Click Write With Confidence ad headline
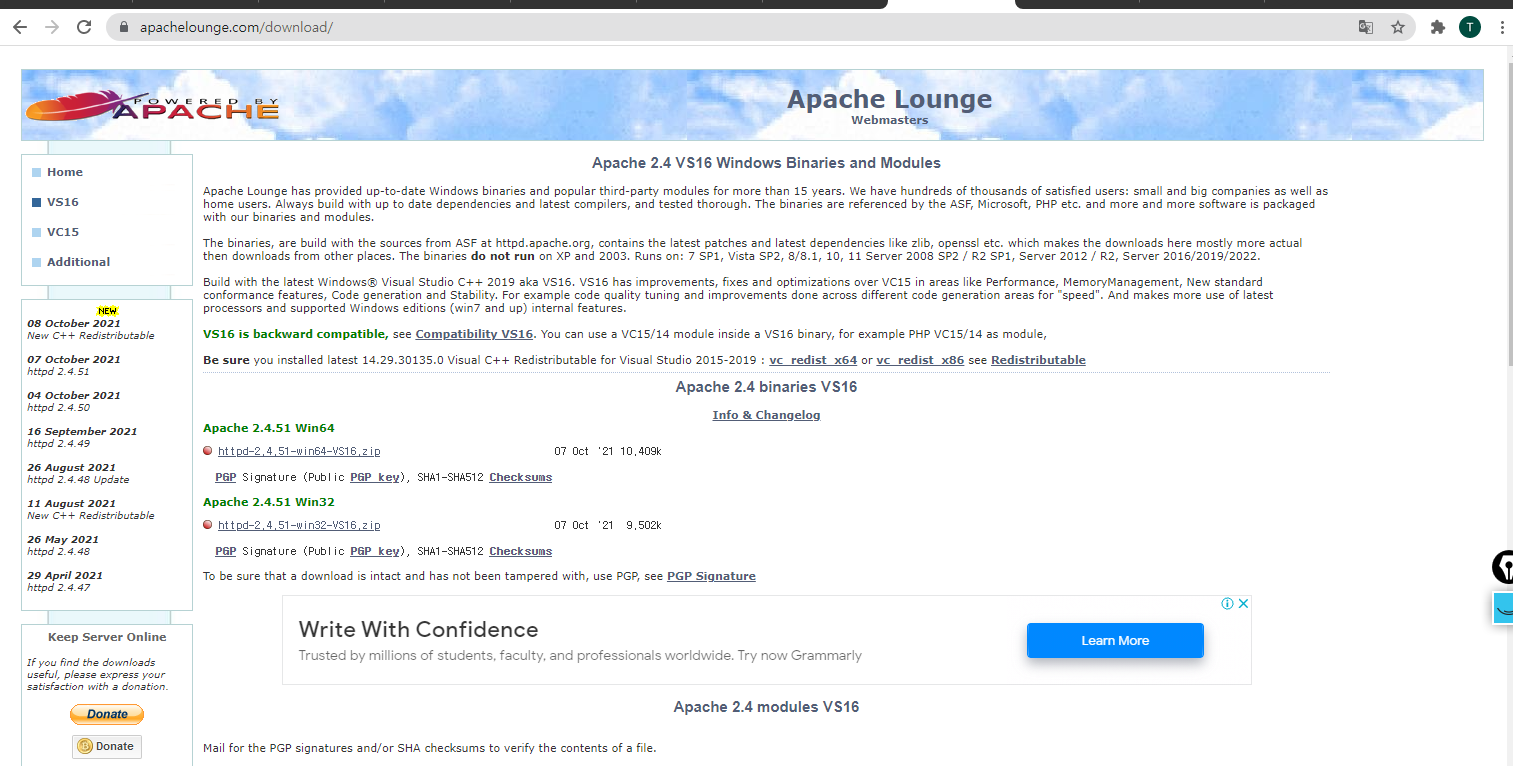This screenshot has width=1513, height=766. [x=418, y=630]
